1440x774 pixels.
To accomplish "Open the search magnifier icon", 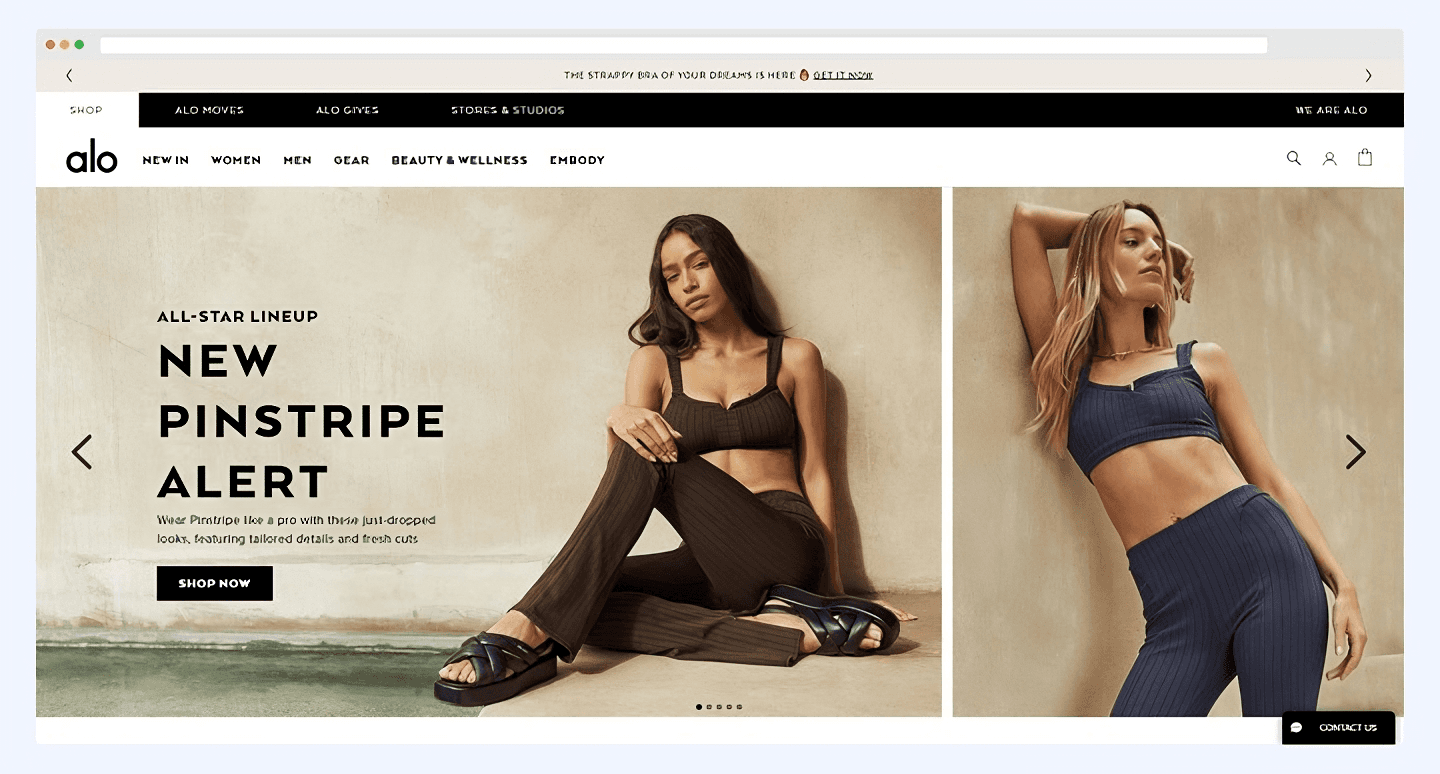I will [x=1293, y=158].
